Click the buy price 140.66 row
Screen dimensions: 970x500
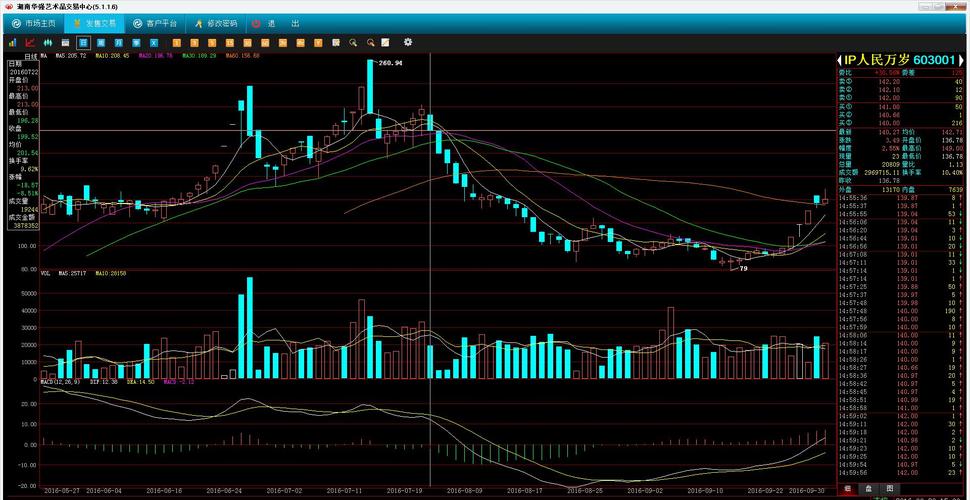(901, 116)
